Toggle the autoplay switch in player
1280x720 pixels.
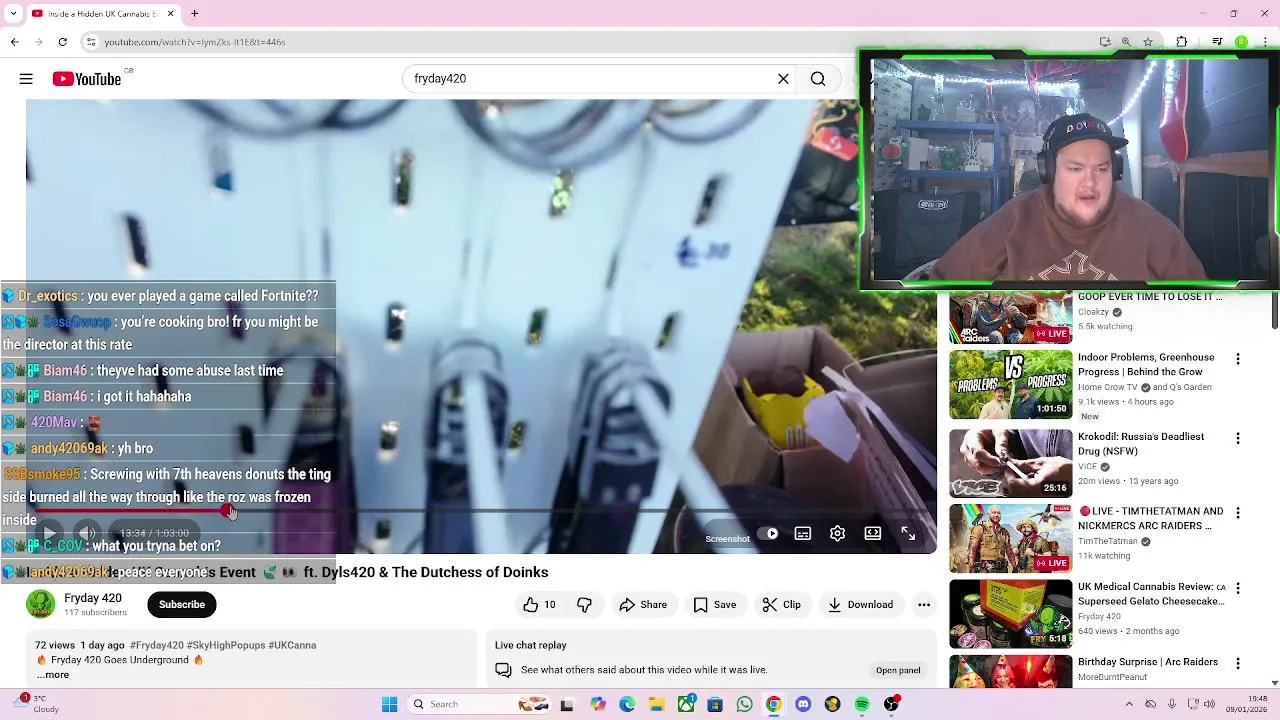768,534
